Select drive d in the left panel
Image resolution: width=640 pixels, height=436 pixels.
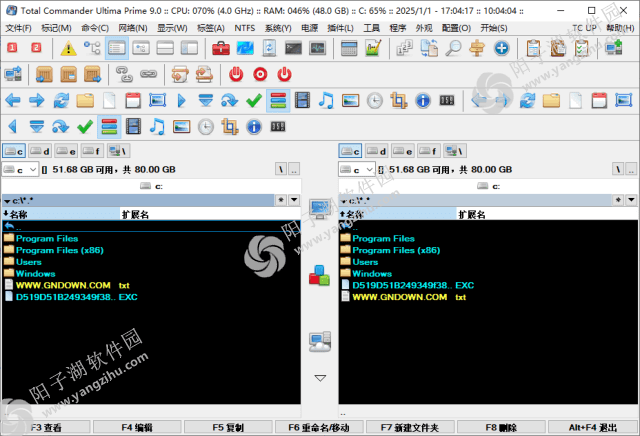[x=40, y=151]
